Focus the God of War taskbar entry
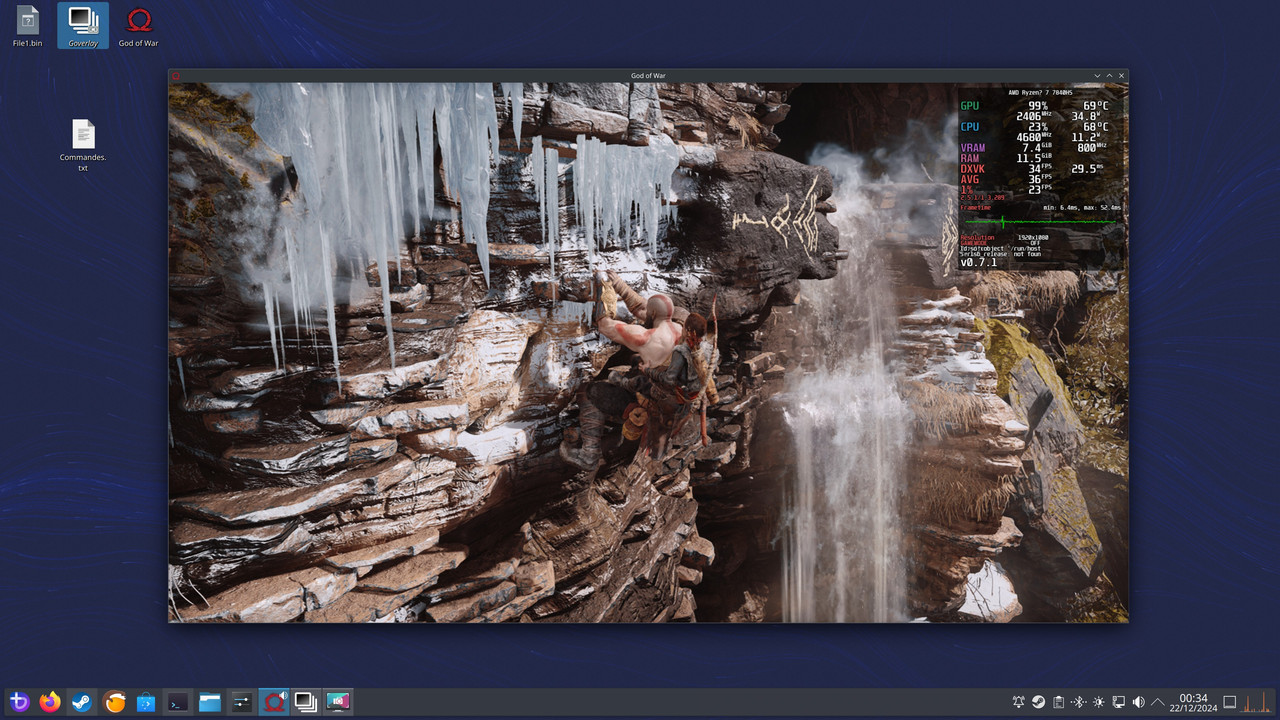The image size is (1280, 720). (274, 702)
